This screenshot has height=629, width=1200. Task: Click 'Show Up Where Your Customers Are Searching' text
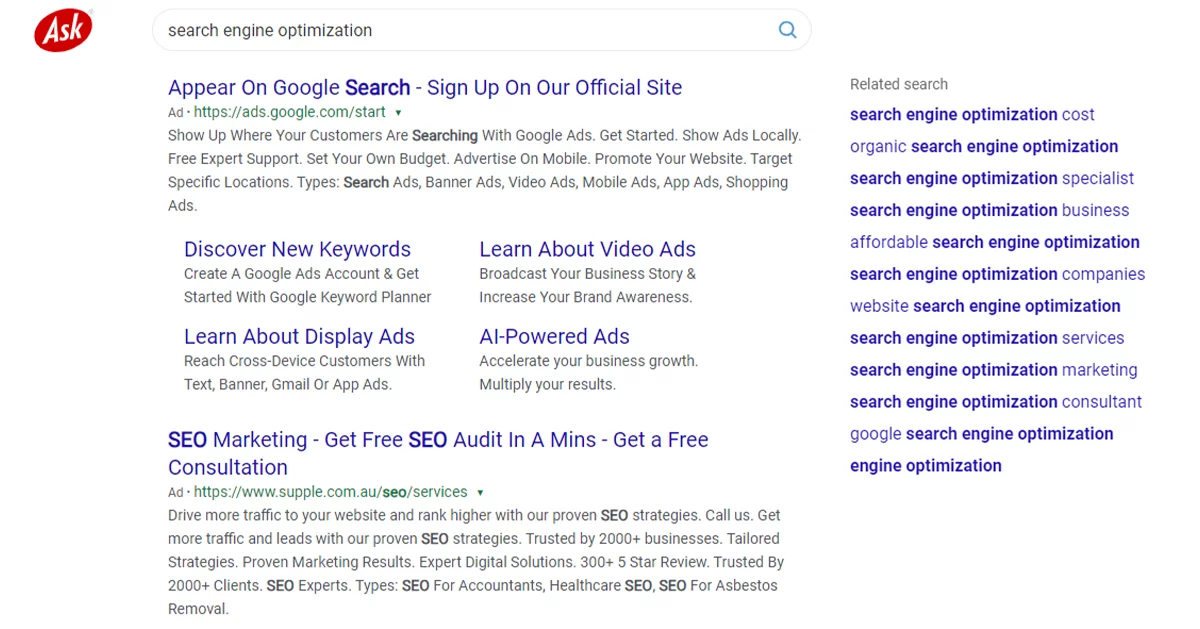[323, 135]
